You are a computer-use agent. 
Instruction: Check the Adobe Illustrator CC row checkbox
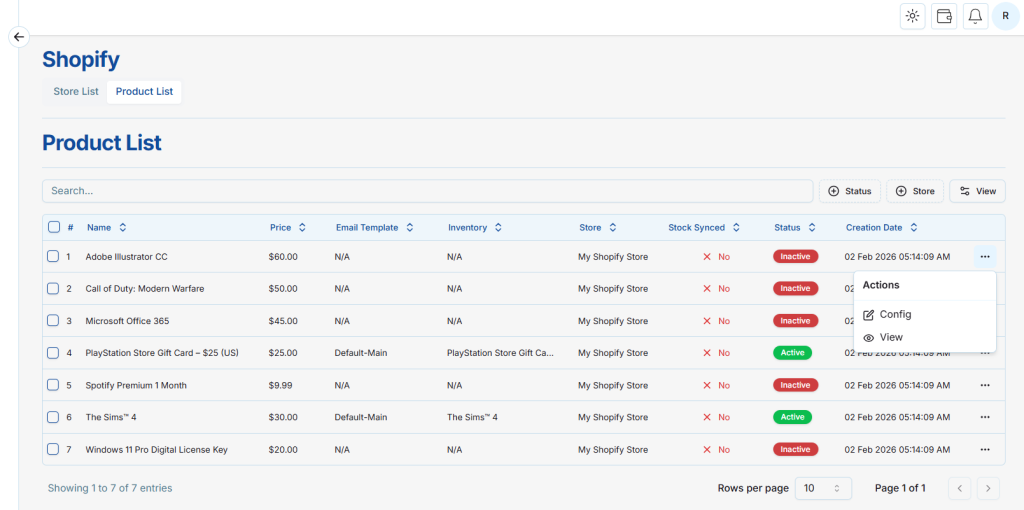(53, 257)
